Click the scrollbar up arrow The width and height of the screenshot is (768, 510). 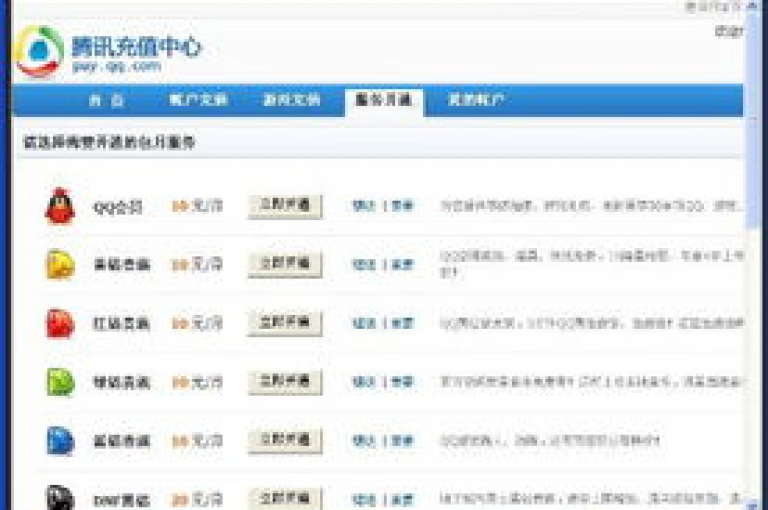click(752, 6)
